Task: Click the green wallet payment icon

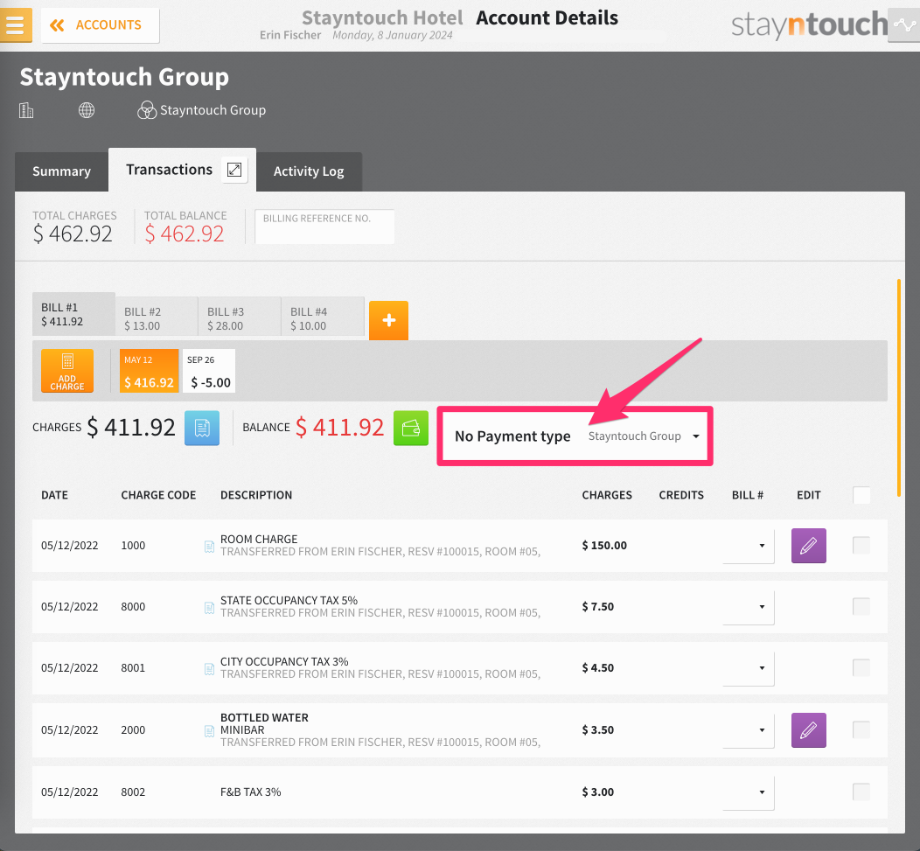Action: coord(411,428)
